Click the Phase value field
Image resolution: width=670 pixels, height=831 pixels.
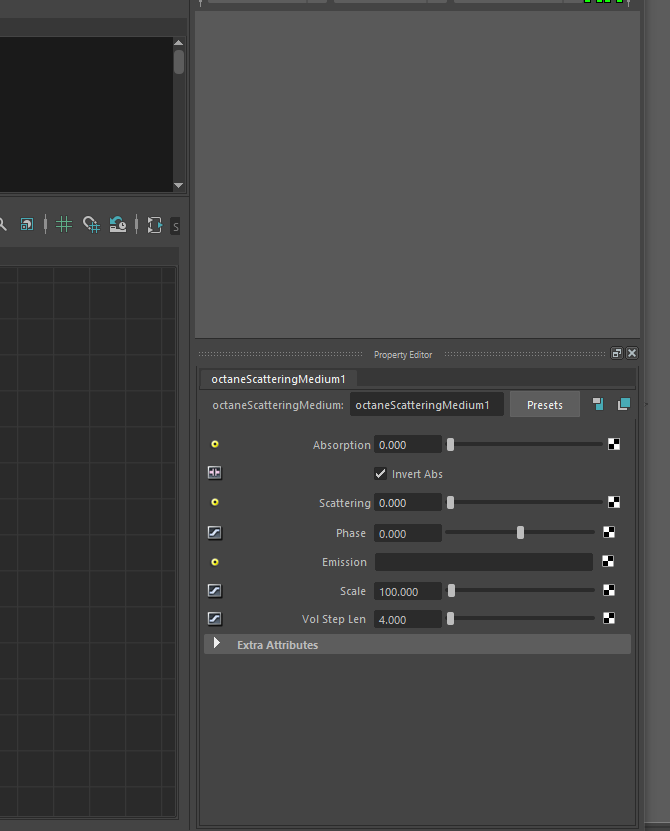pos(408,533)
